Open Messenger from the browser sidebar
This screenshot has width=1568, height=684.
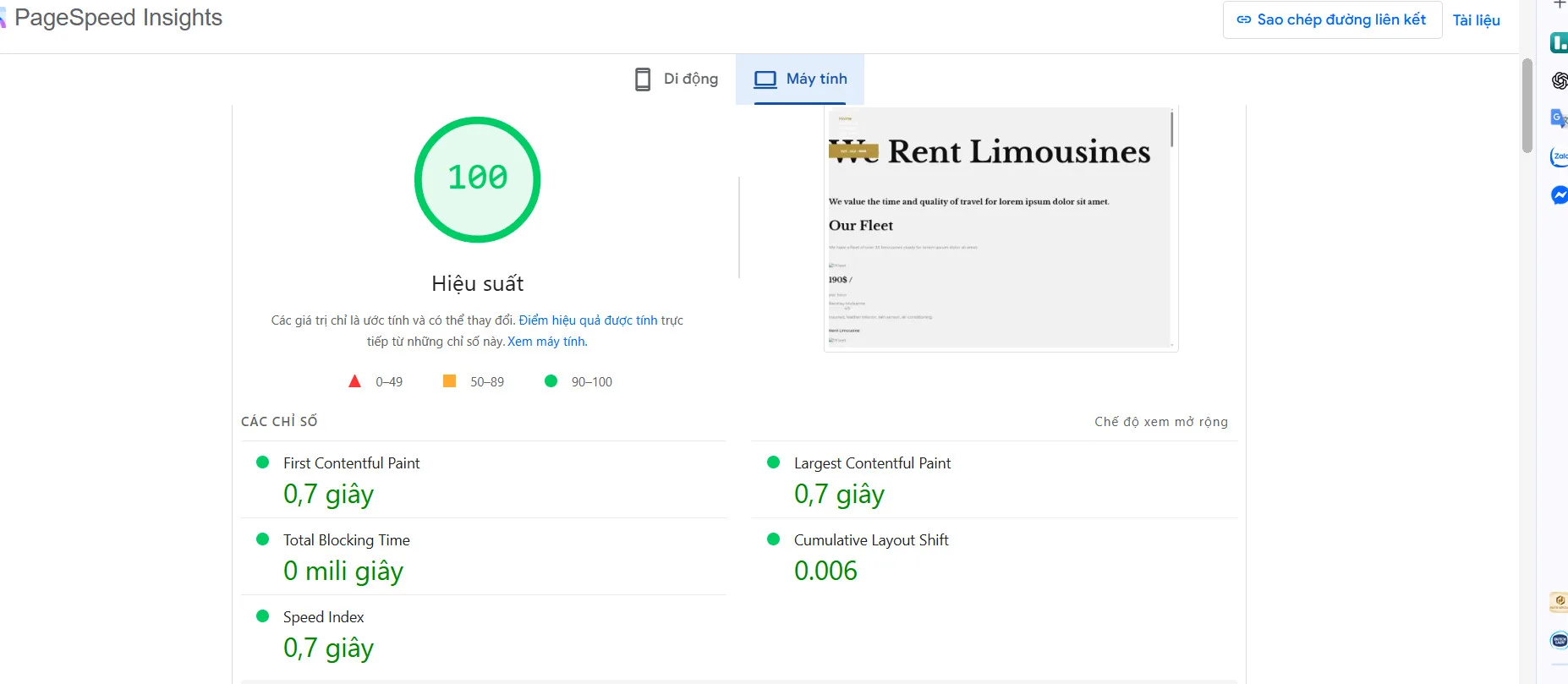click(1559, 195)
